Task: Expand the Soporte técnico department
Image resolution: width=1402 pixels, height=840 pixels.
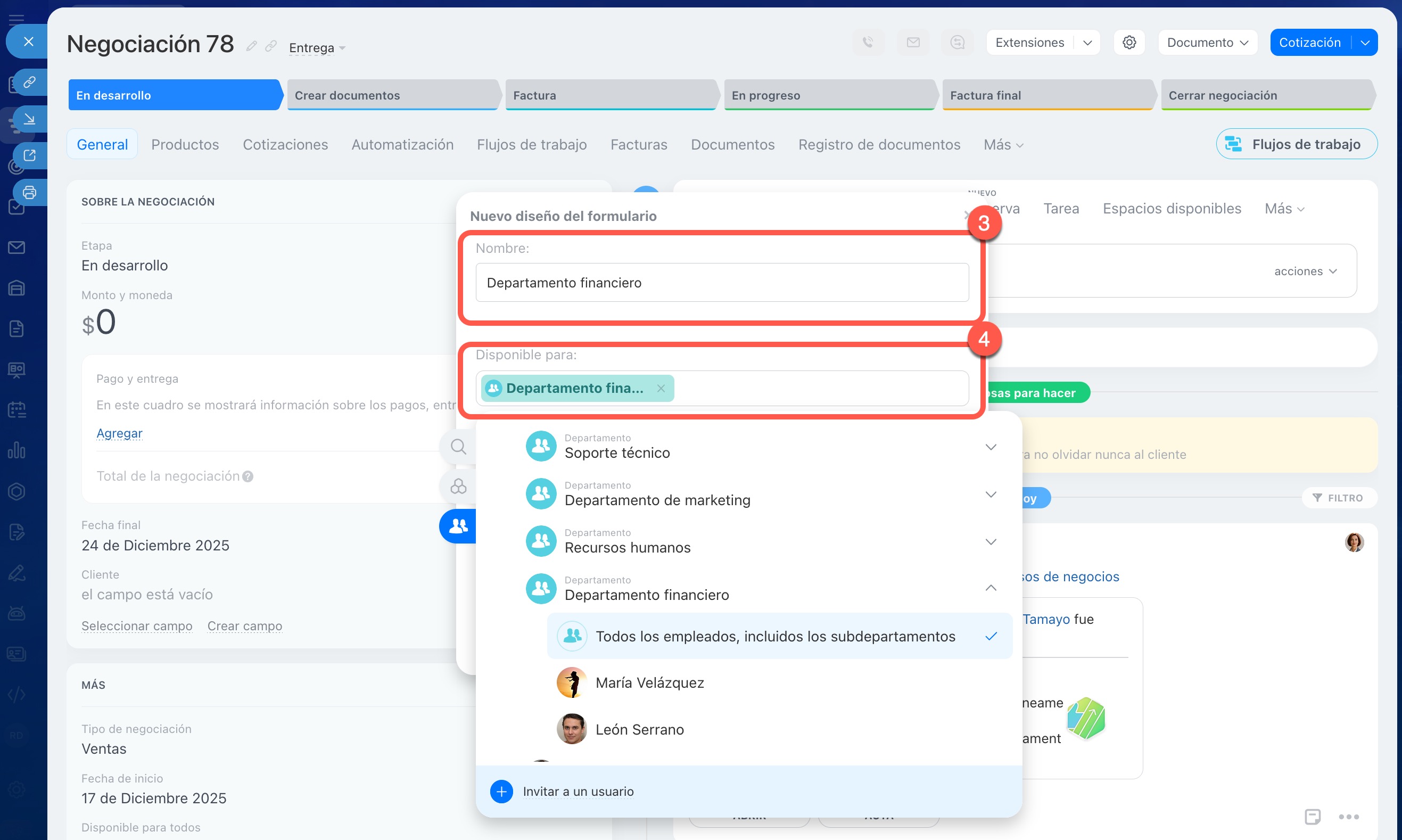Action: click(990, 447)
